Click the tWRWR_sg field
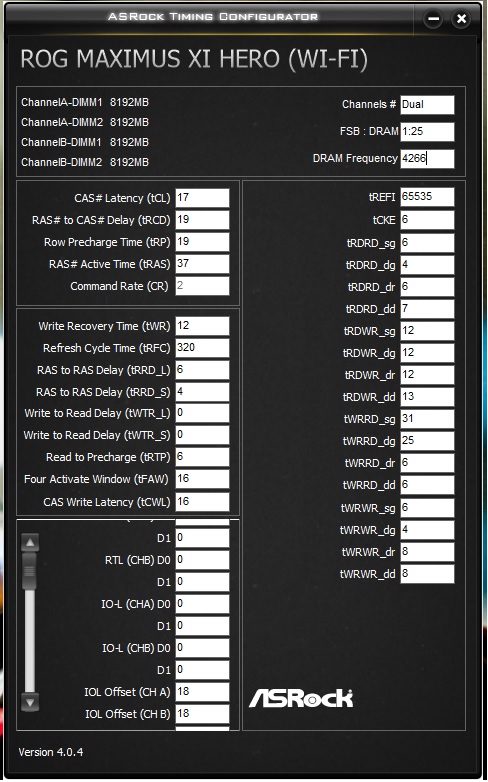The height and width of the screenshot is (782, 488). pos(427,508)
